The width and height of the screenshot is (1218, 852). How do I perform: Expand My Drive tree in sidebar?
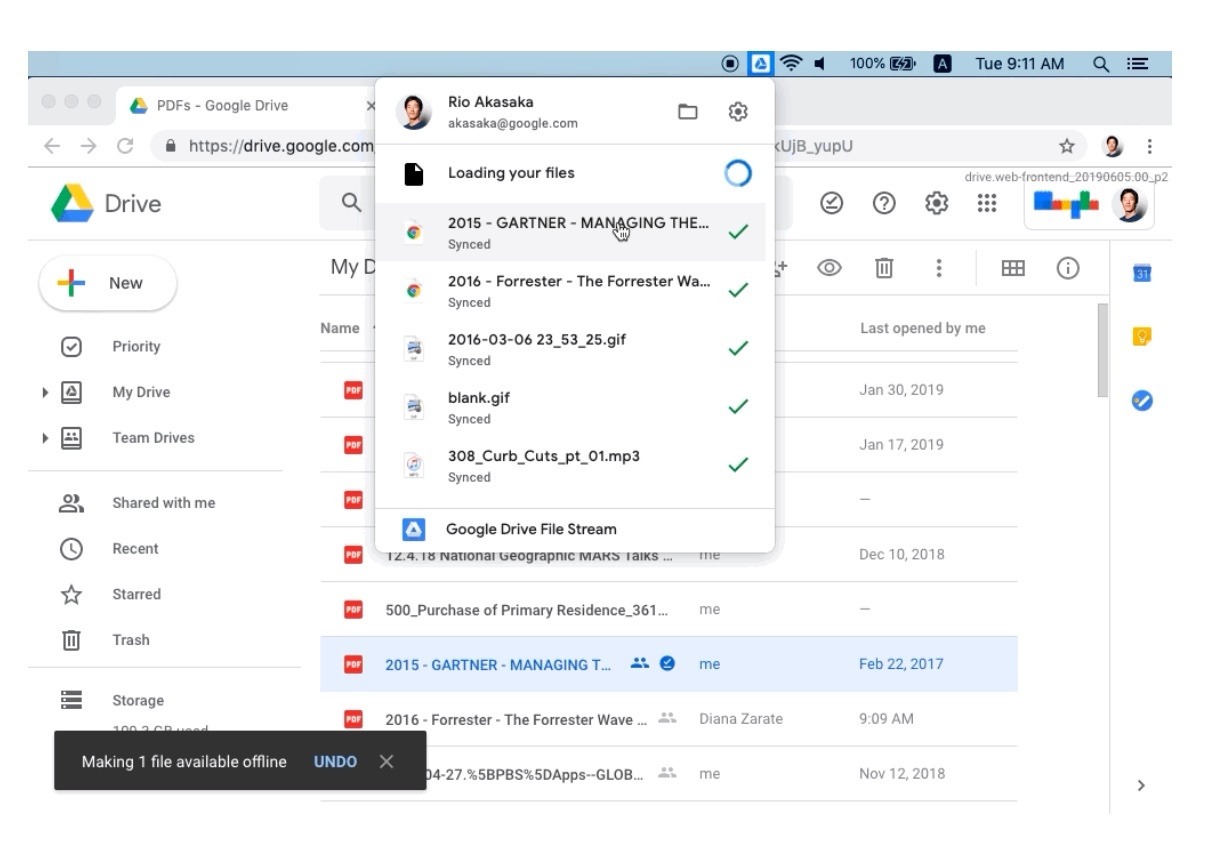click(x=45, y=393)
